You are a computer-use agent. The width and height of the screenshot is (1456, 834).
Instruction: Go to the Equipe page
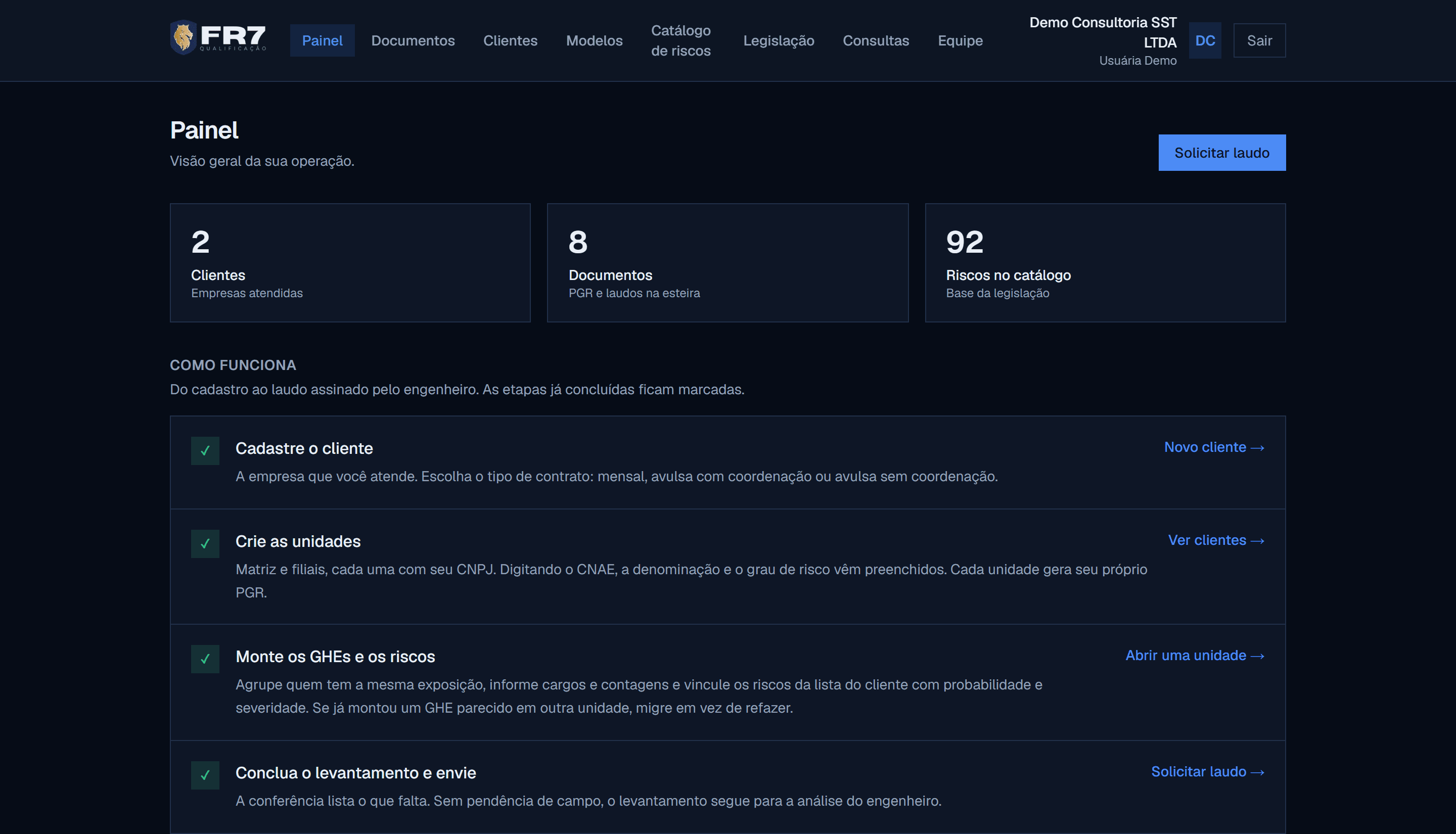960,40
